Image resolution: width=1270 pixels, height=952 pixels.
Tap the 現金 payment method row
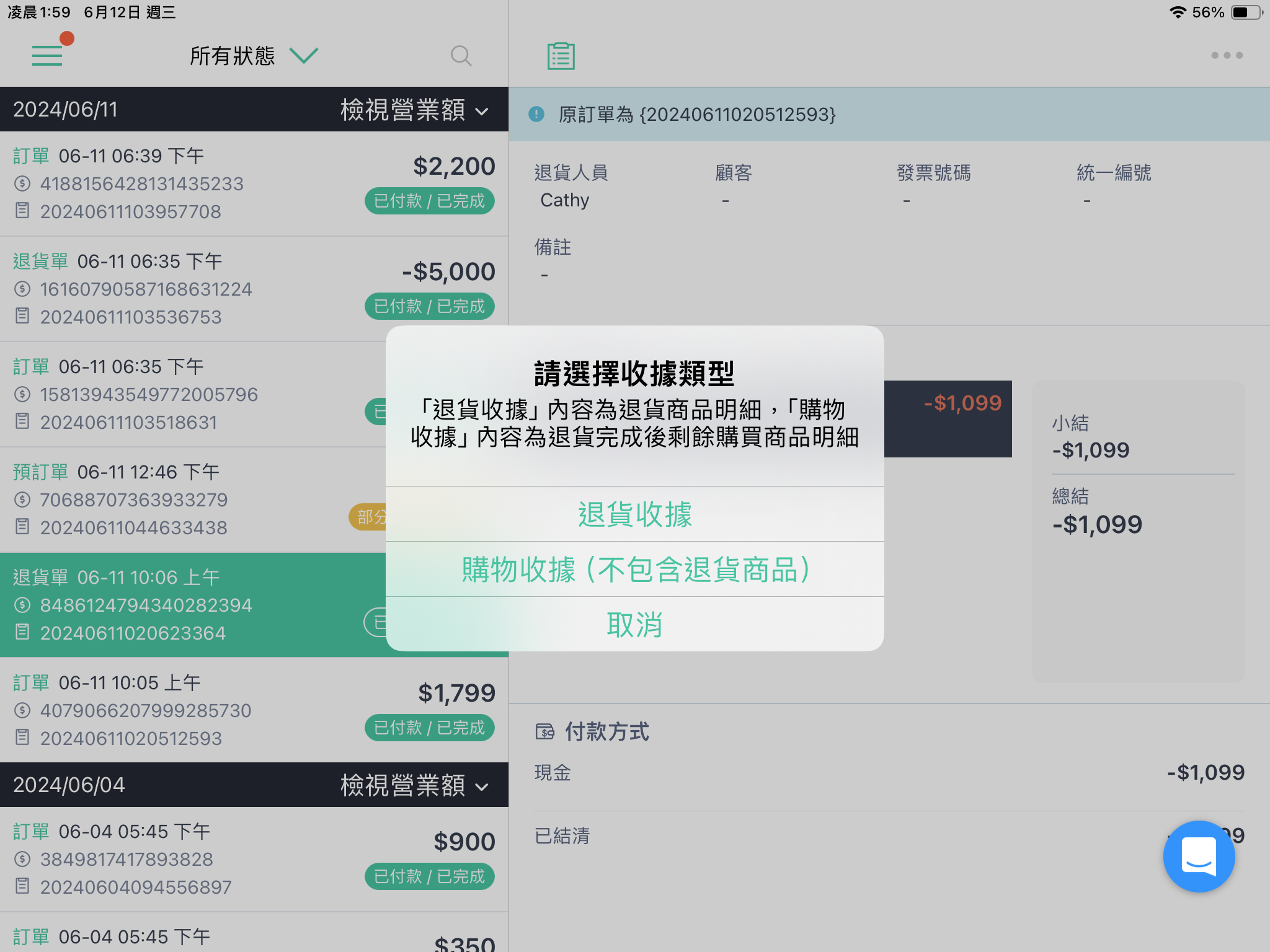click(889, 772)
